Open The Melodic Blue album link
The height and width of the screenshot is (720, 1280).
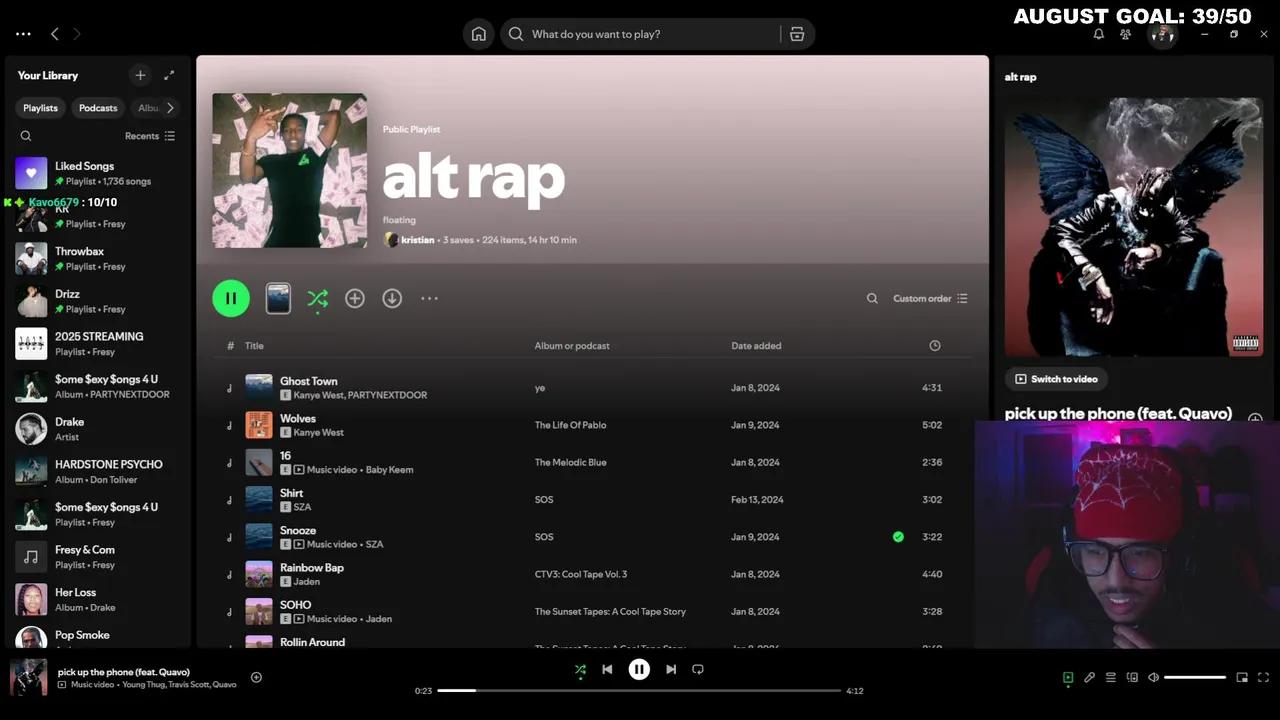pos(570,462)
